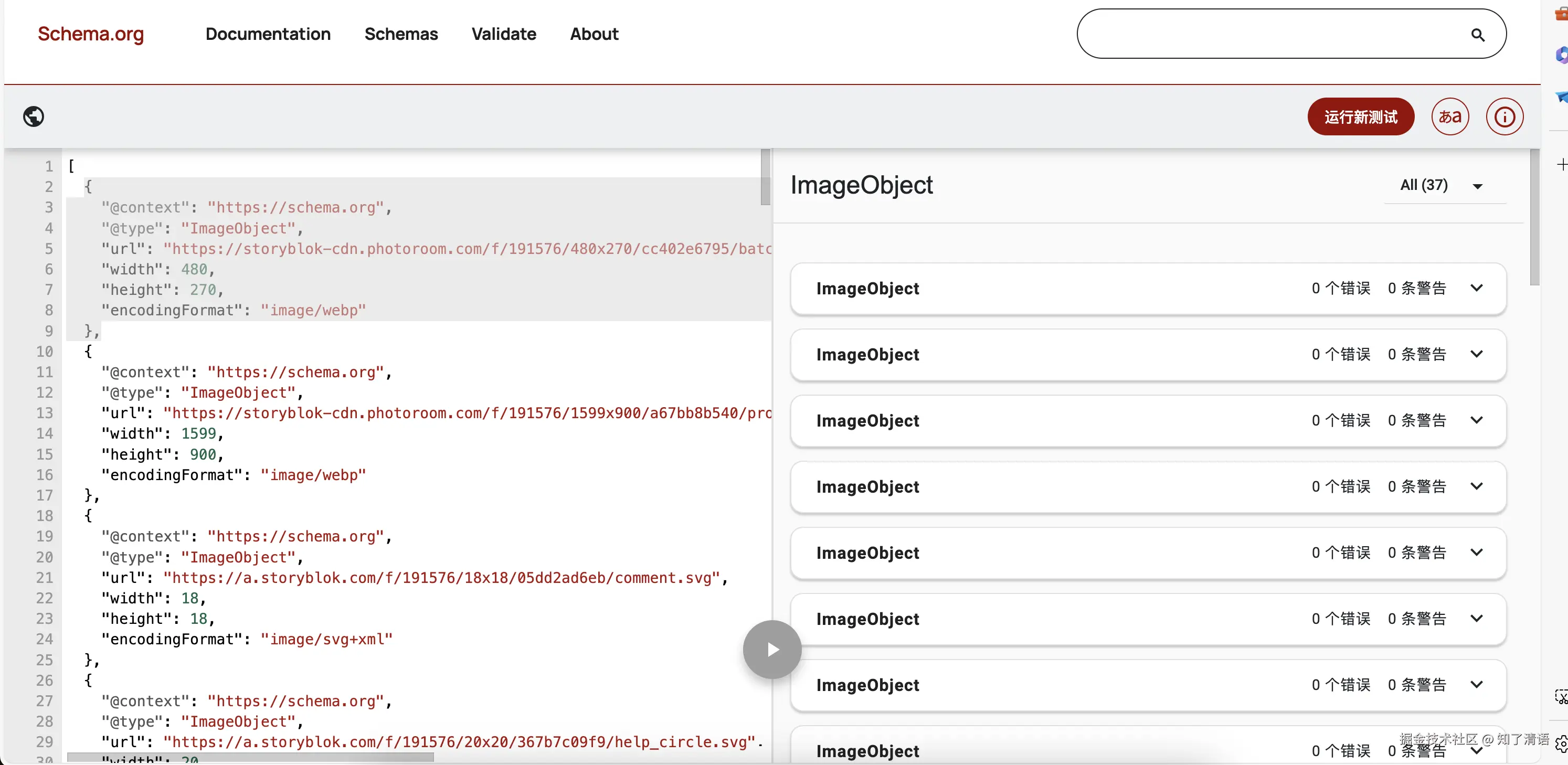Click the info circle icon
The height and width of the screenshot is (765, 1568).
click(x=1504, y=116)
